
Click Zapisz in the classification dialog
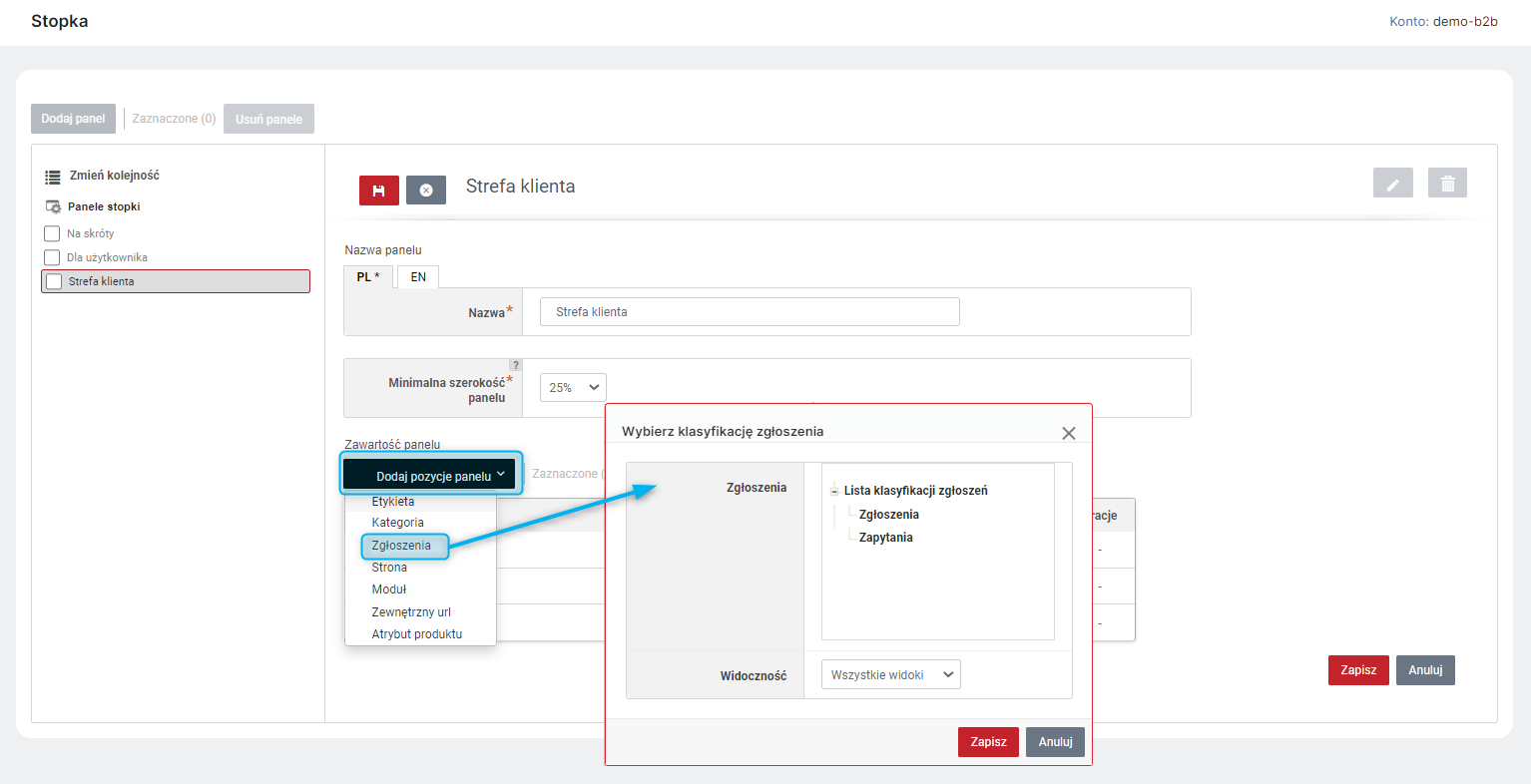988,742
